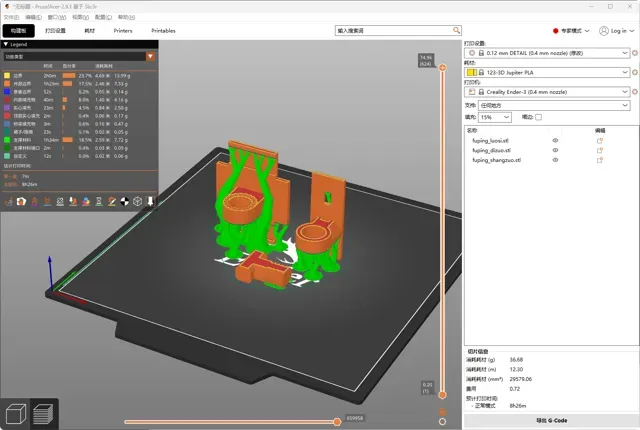
Task: Toggle tool changes icon in legend toolbar
Action: coord(73,201)
